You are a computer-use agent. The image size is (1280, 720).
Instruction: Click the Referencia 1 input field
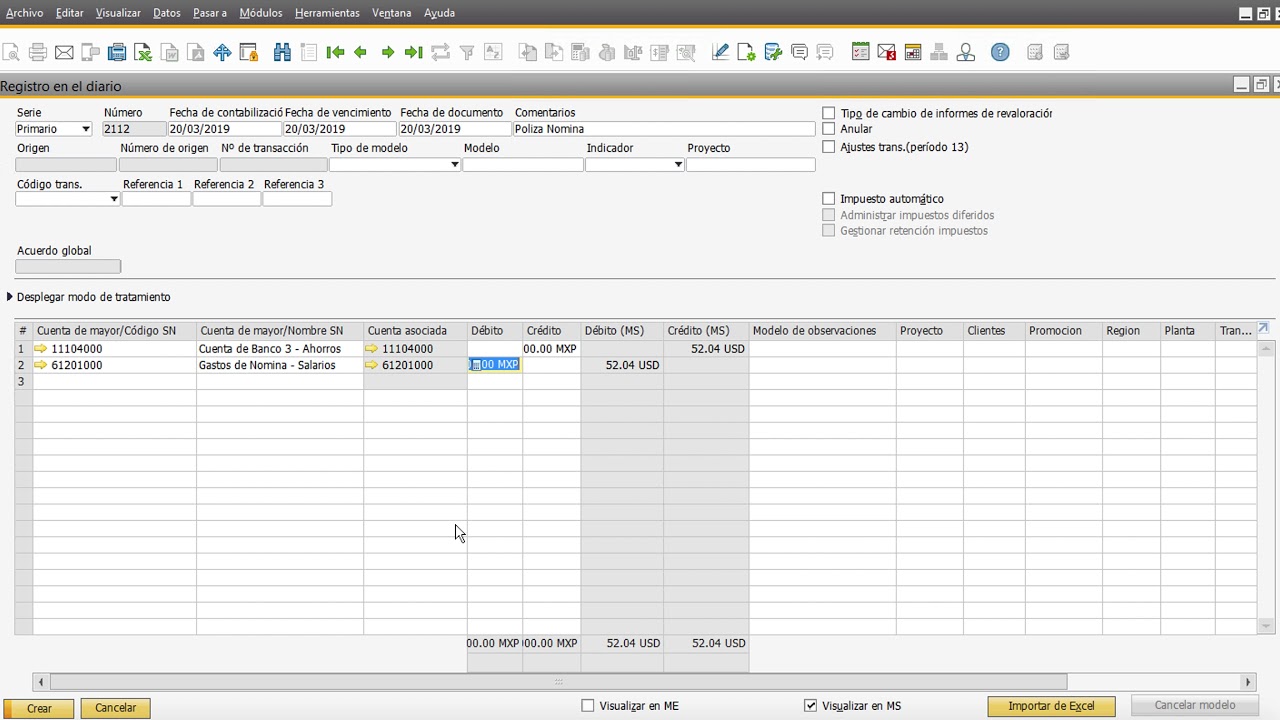point(156,199)
